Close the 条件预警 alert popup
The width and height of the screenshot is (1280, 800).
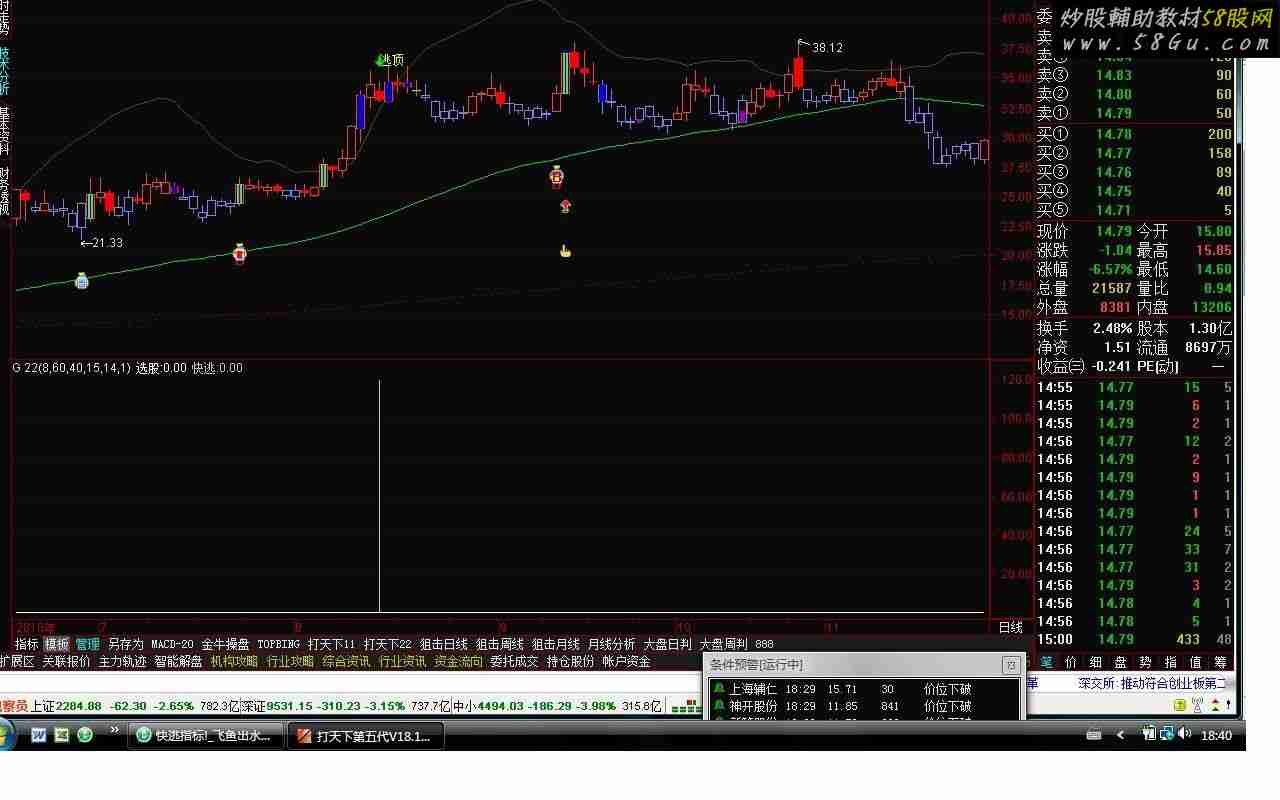pyautogui.click(x=1011, y=665)
